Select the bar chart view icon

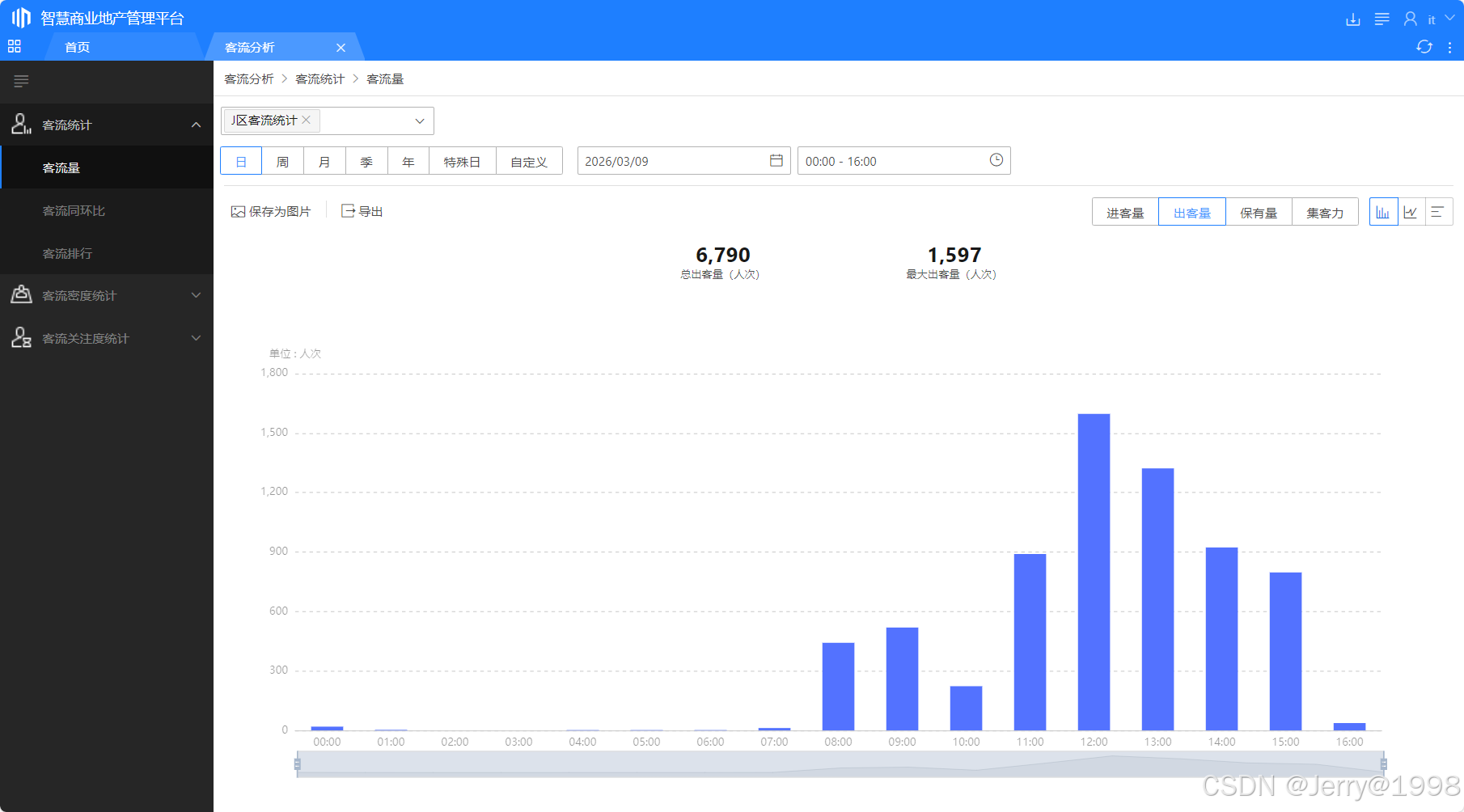(x=1383, y=212)
